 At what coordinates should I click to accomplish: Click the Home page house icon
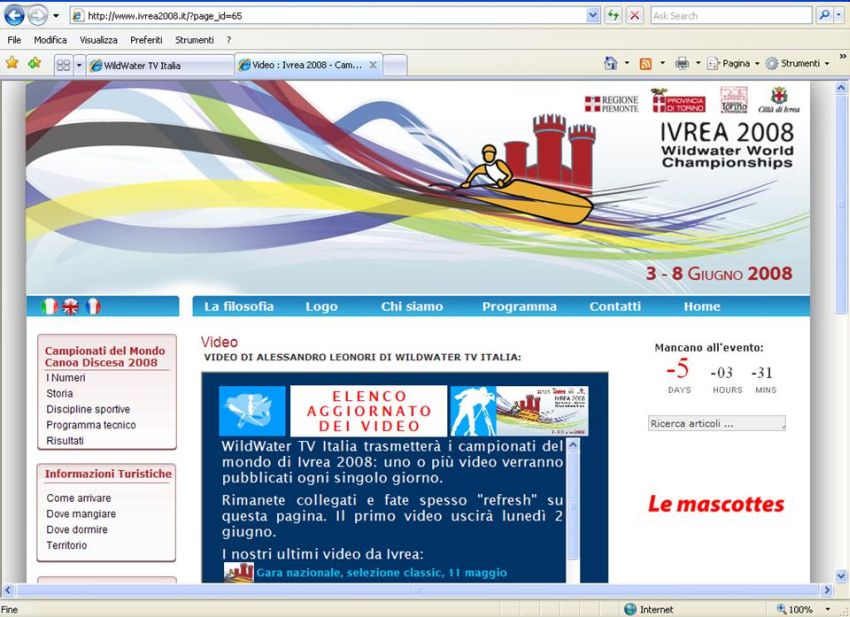point(611,63)
